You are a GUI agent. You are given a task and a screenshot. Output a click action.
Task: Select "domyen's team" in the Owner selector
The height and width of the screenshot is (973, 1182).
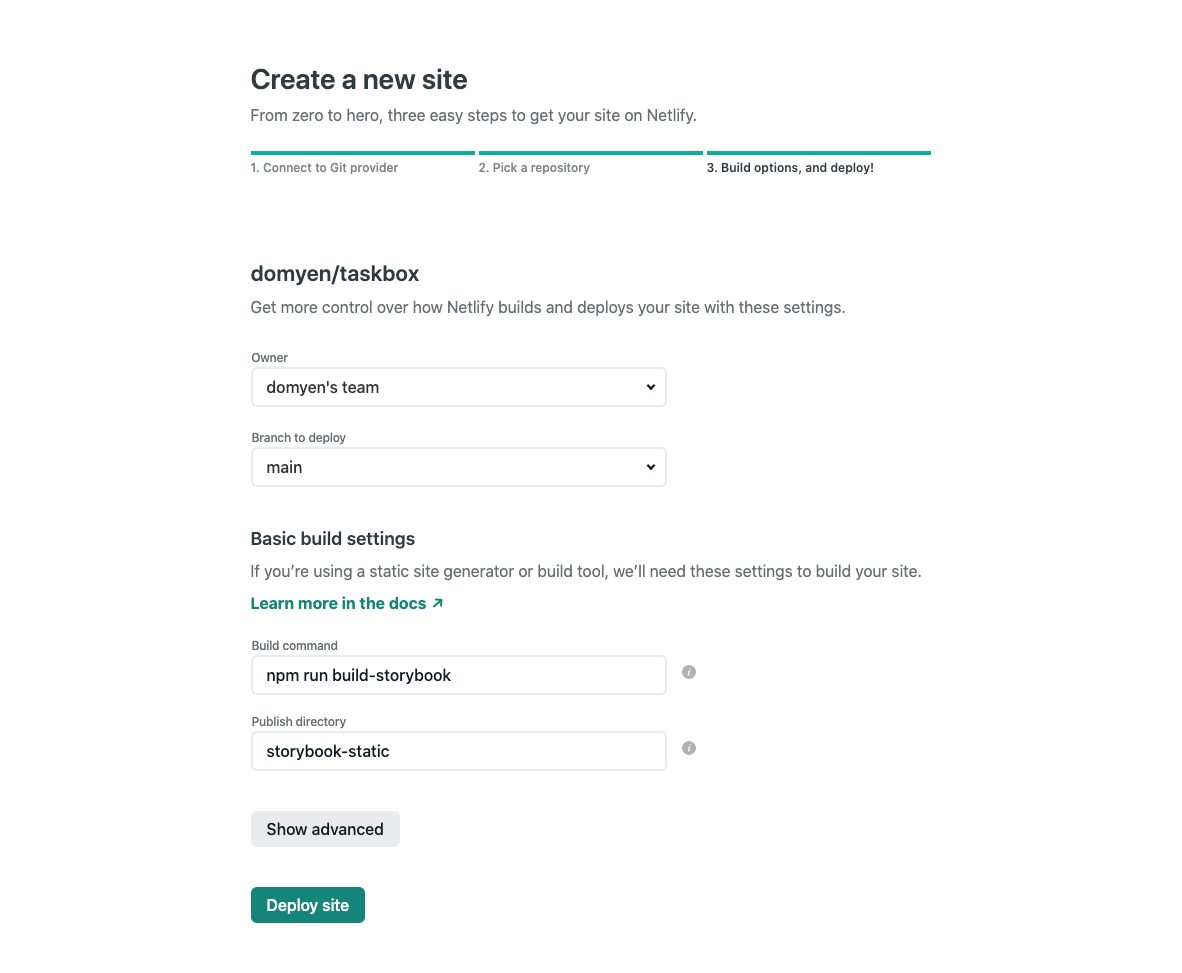tap(458, 387)
